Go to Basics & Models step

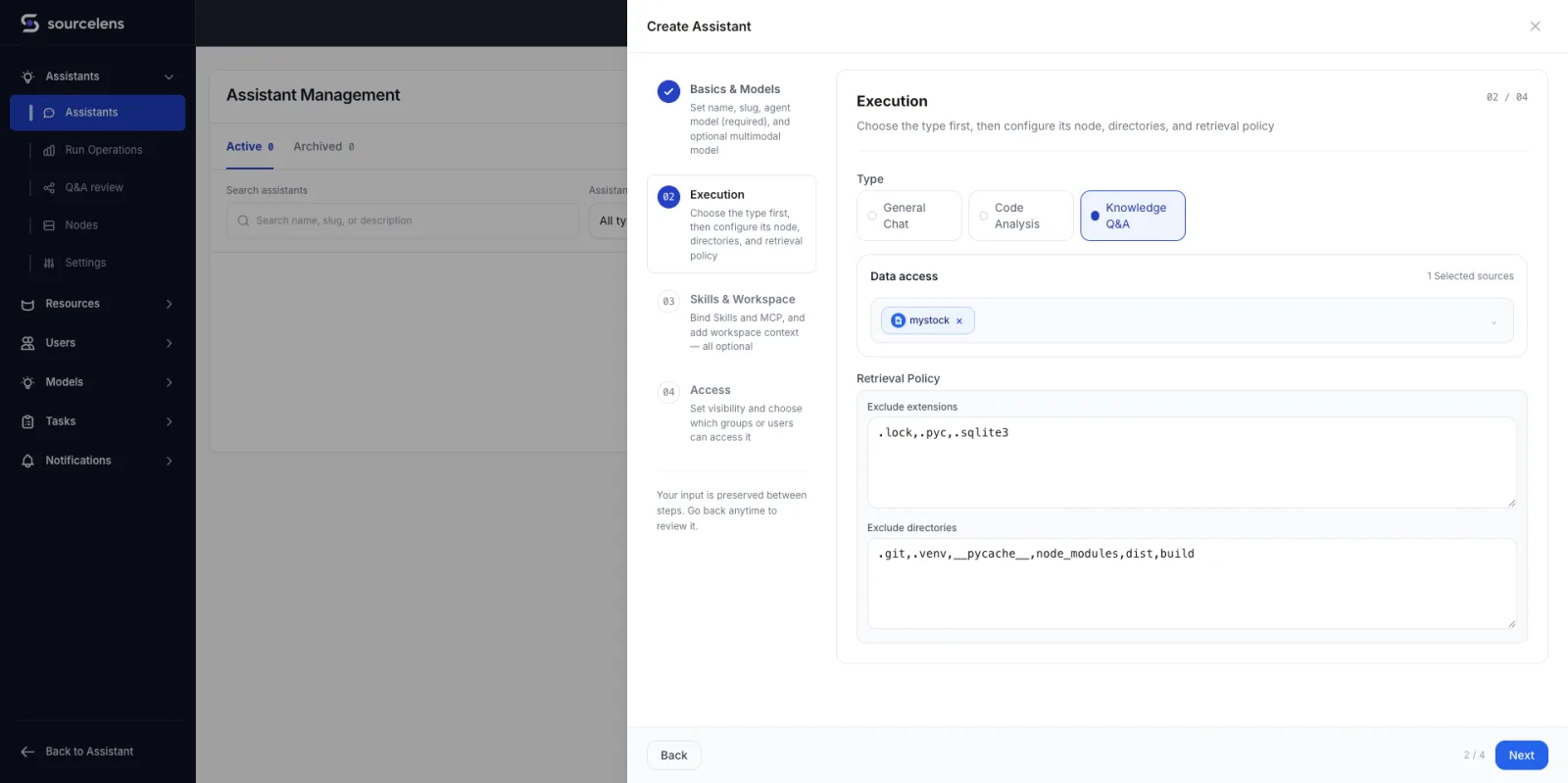tap(732, 119)
